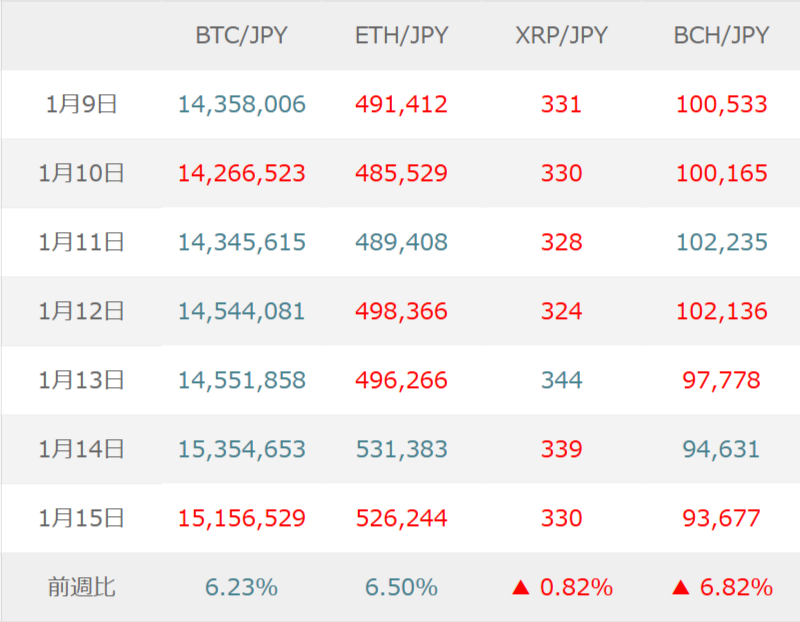Select the 1月12日 row label
800x622 pixels.
click(x=81, y=311)
